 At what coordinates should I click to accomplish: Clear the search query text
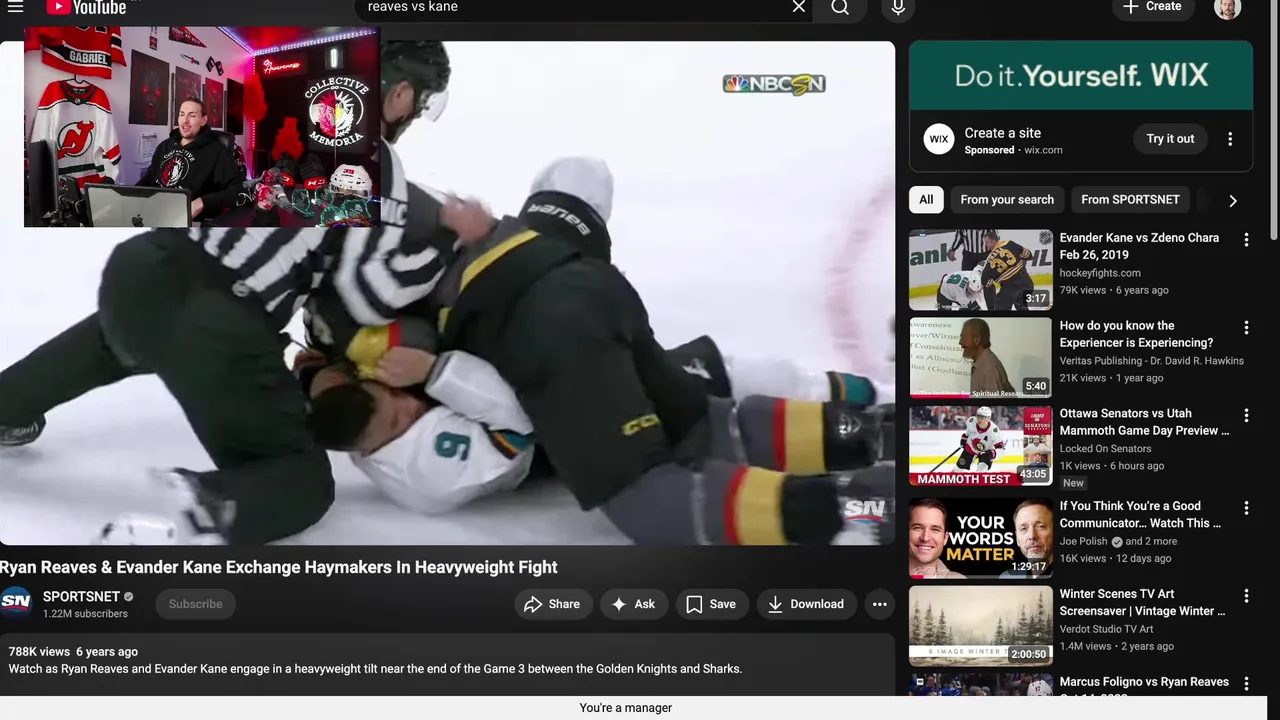click(x=799, y=7)
